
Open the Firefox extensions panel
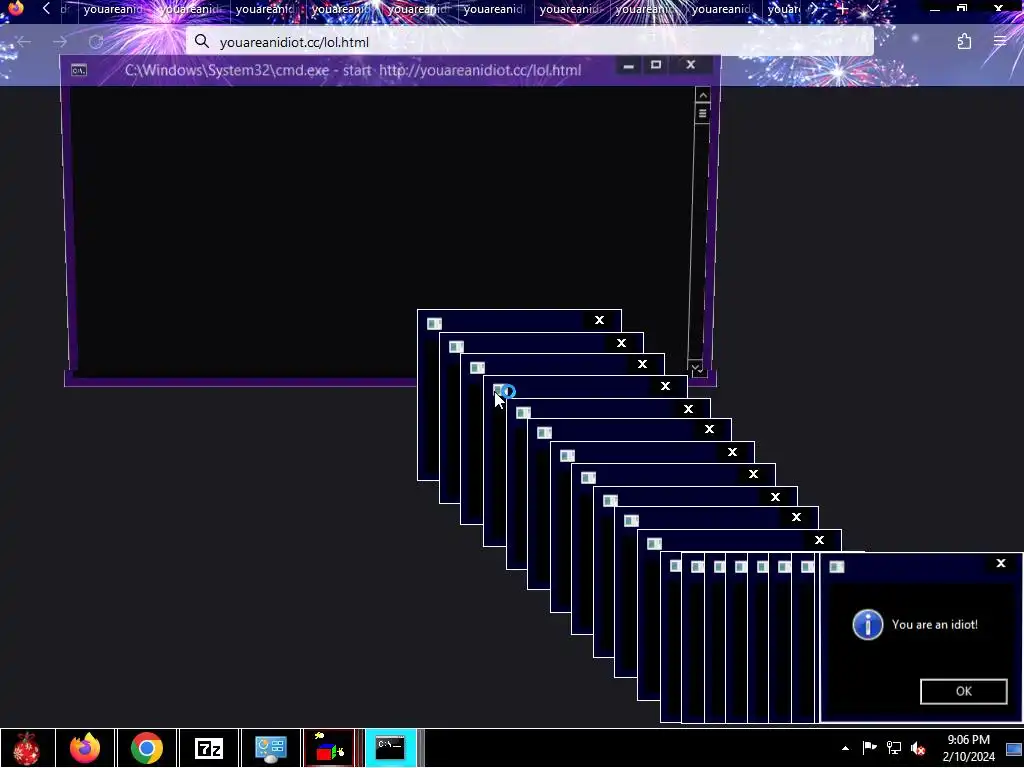(964, 42)
